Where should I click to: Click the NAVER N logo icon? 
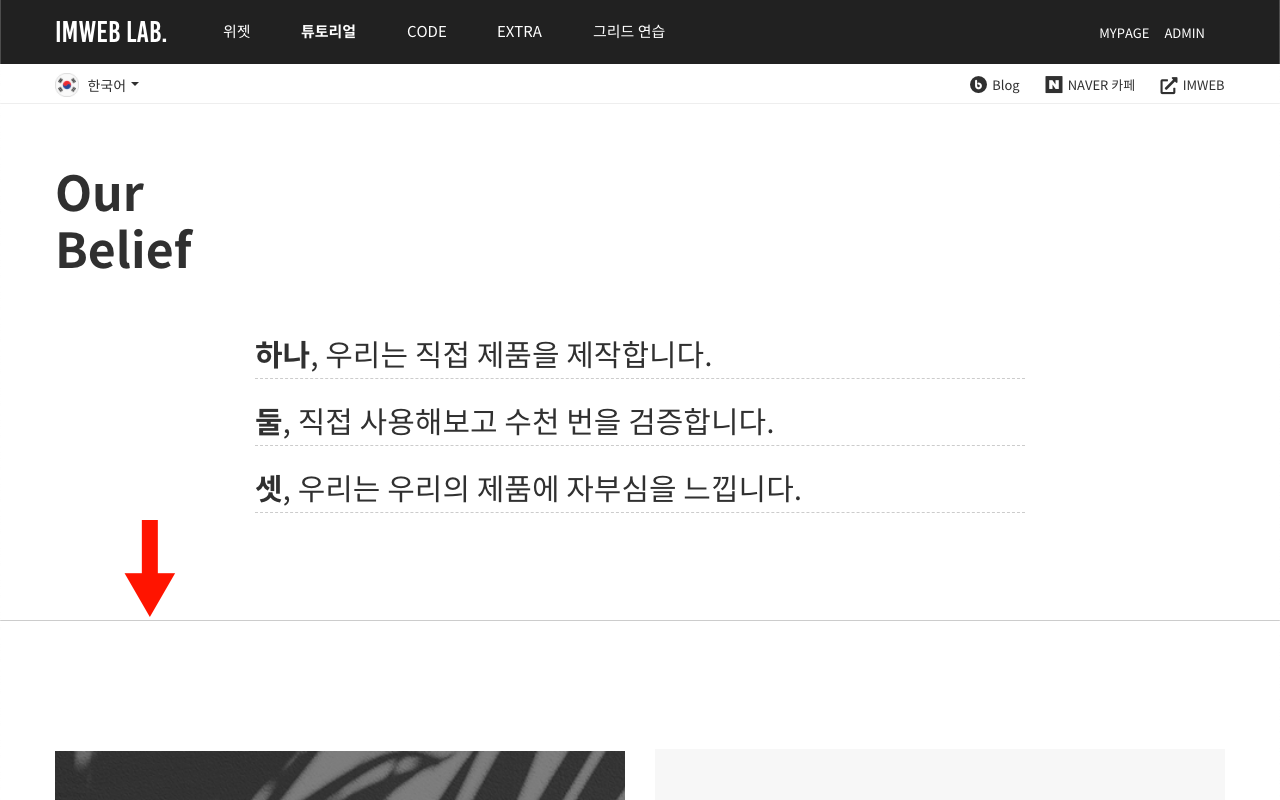[x=1053, y=85]
